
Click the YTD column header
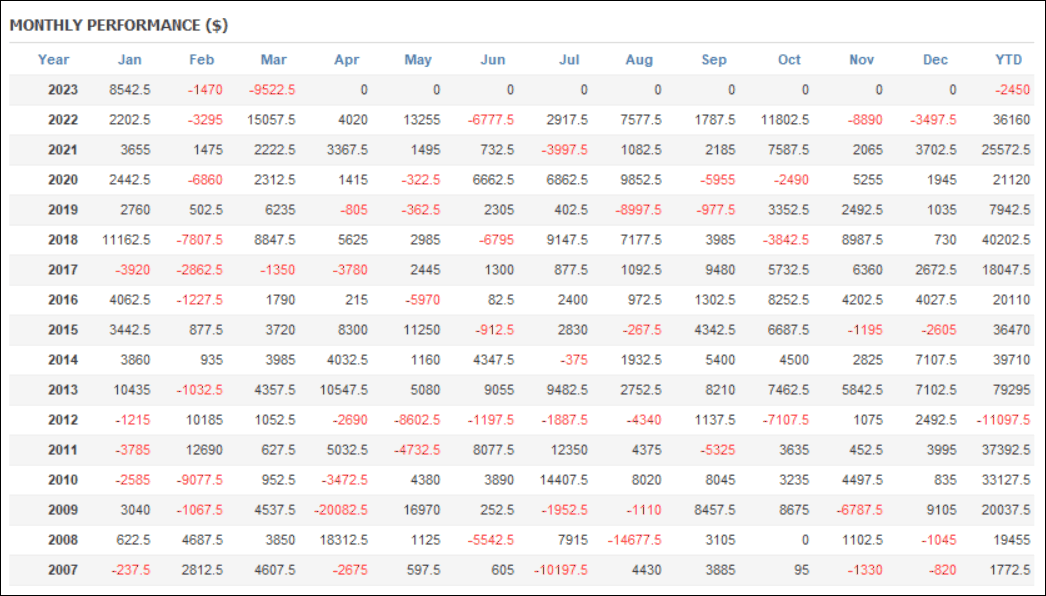pos(1009,60)
